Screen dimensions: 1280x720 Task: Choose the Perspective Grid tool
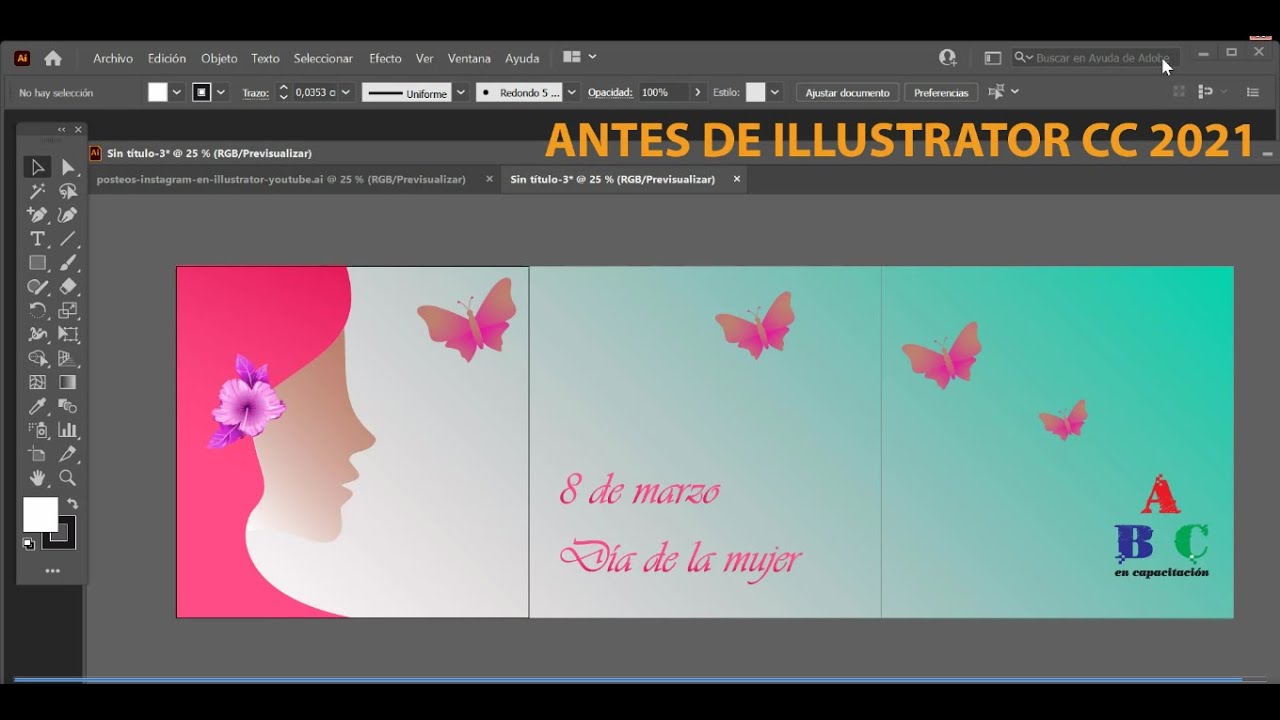(68, 358)
